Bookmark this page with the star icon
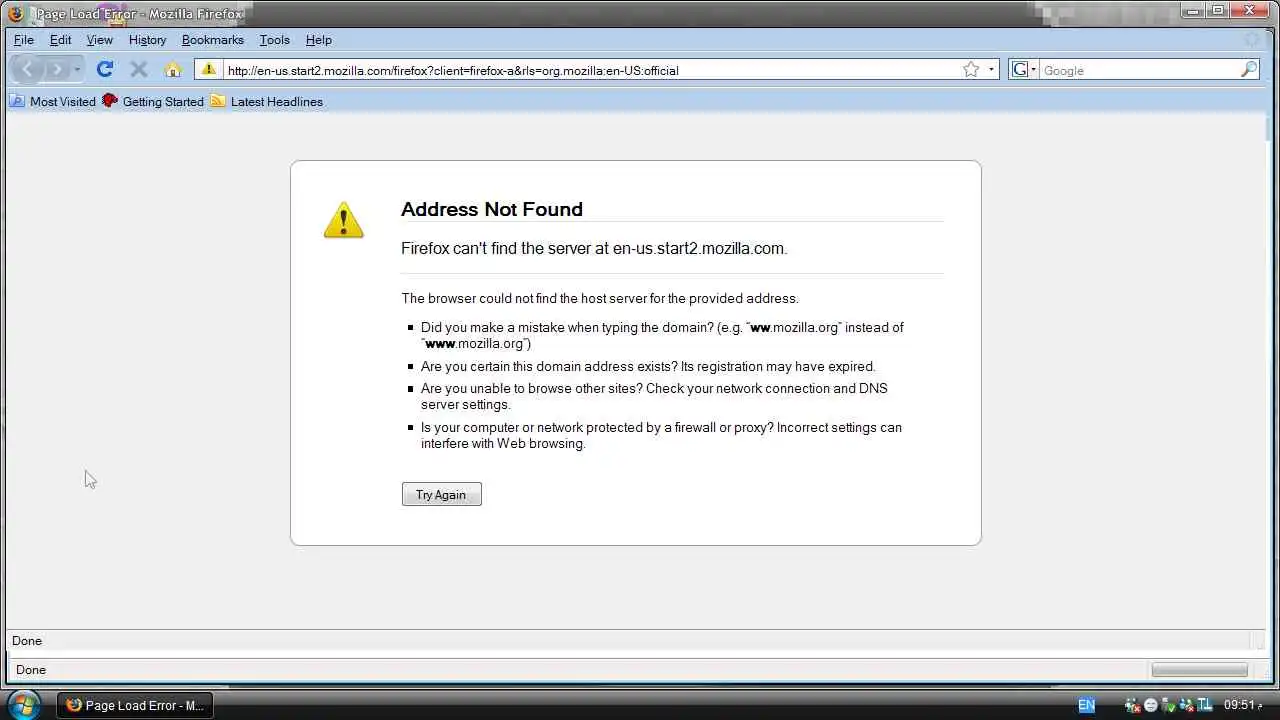Viewport: 1280px width, 720px height. point(970,69)
